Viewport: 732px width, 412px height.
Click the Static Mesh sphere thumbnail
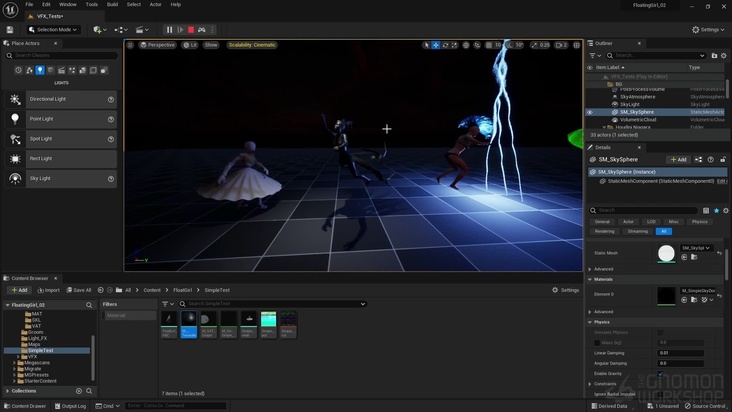coord(666,254)
